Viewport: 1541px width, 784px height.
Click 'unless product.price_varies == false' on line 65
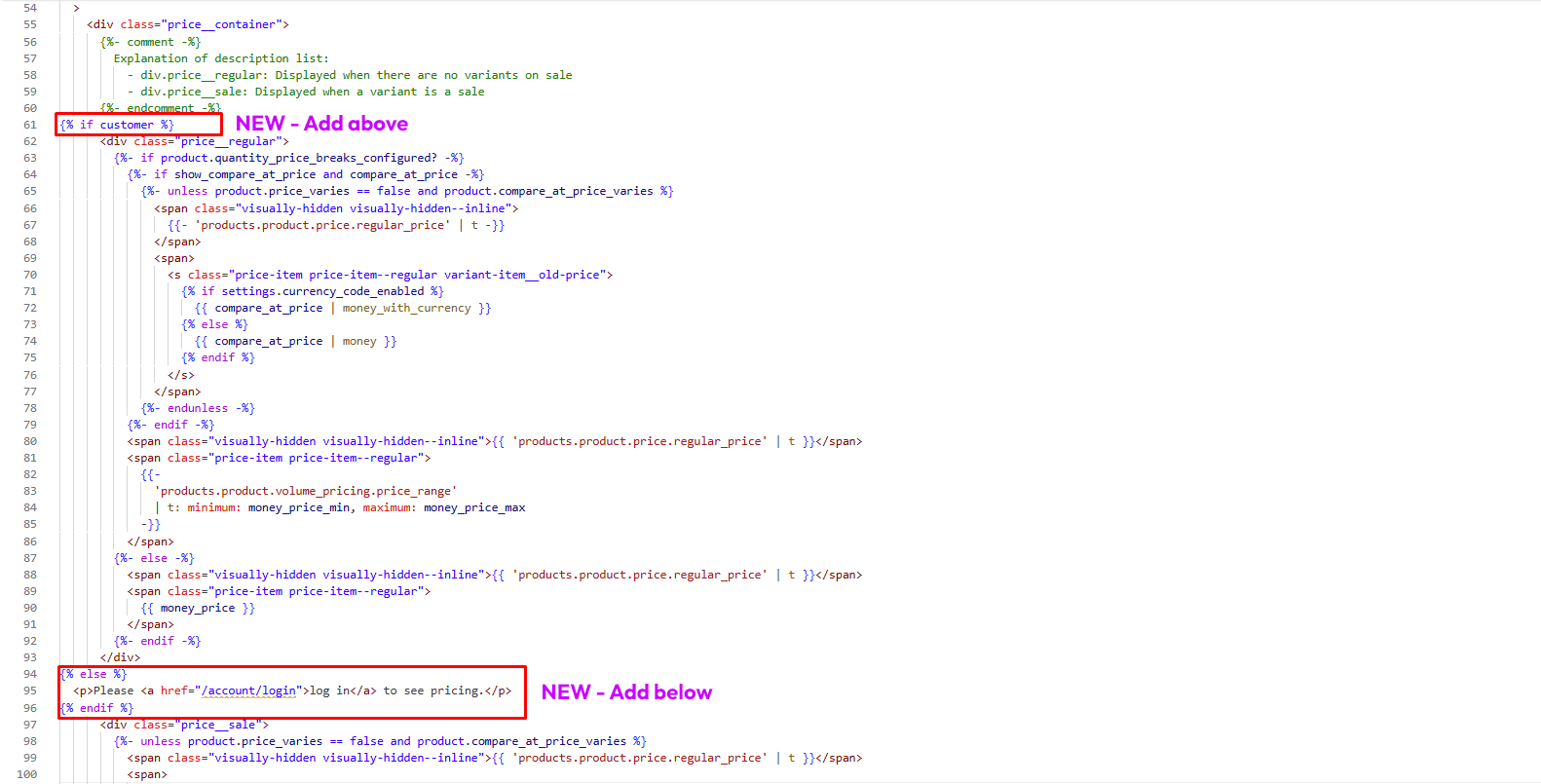pos(407,191)
